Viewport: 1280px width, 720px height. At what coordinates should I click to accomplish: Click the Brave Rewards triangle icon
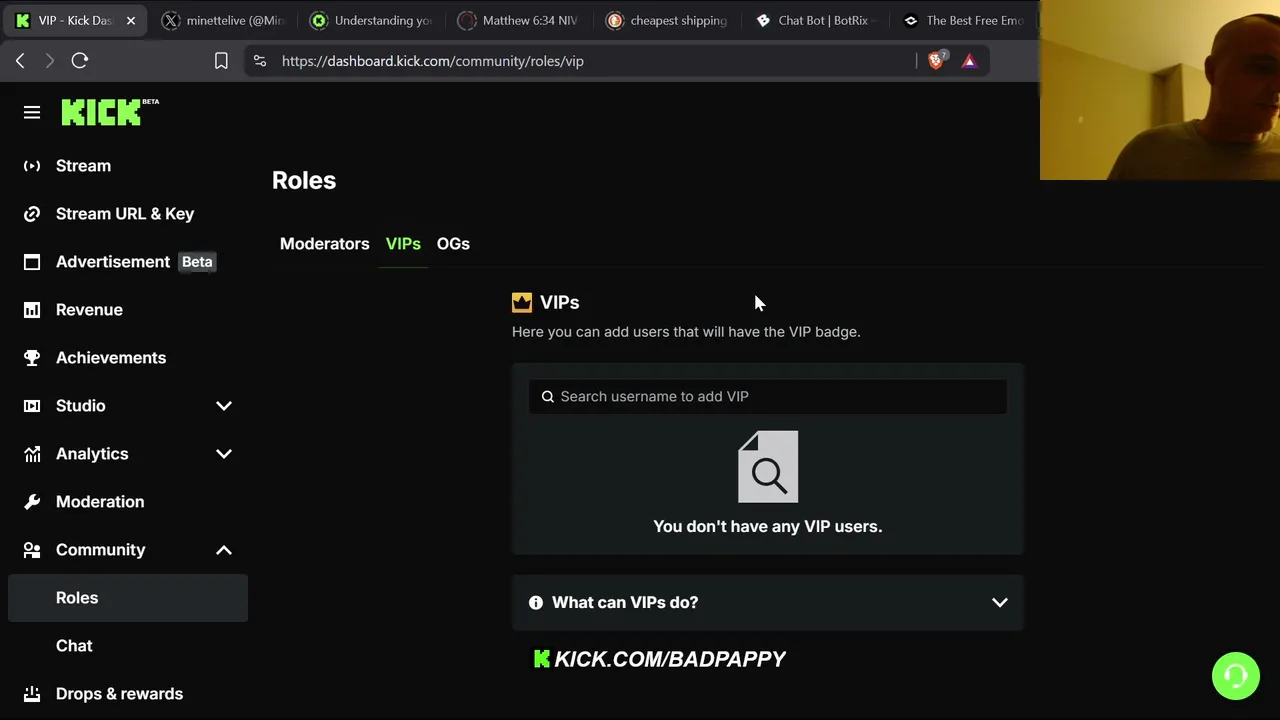(969, 61)
